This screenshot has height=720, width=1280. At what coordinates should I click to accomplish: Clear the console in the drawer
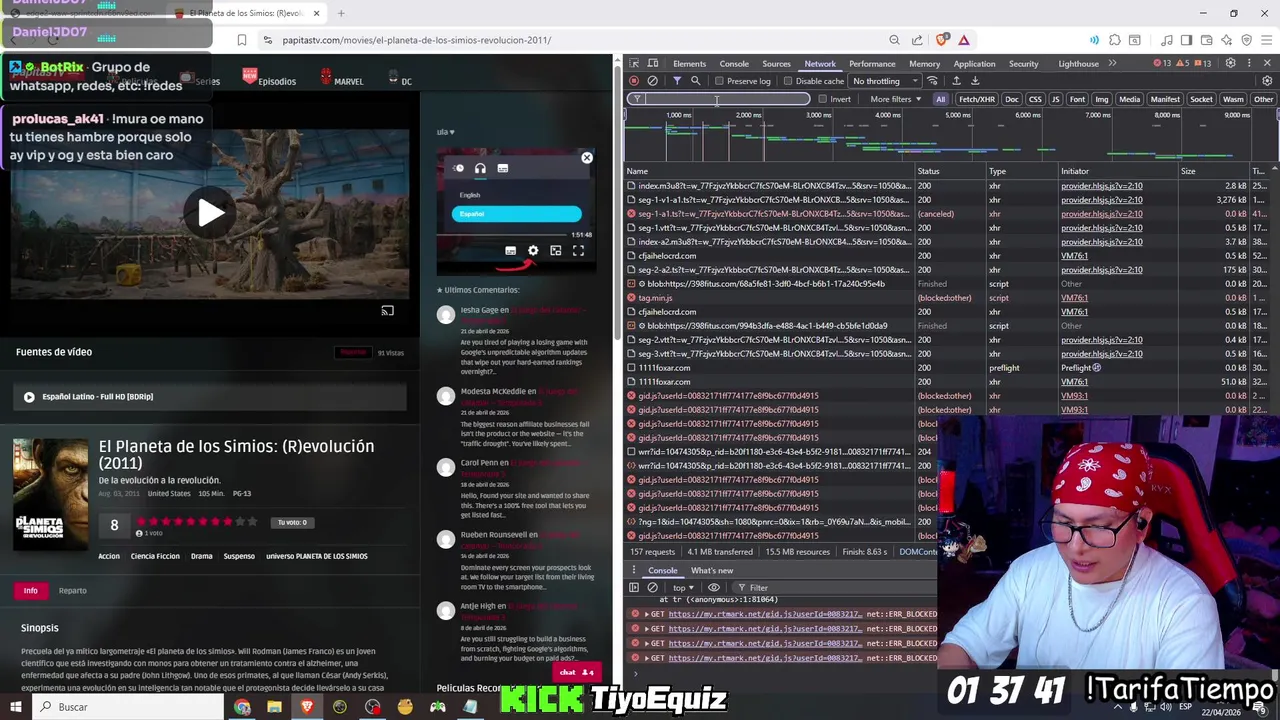tap(652, 588)
